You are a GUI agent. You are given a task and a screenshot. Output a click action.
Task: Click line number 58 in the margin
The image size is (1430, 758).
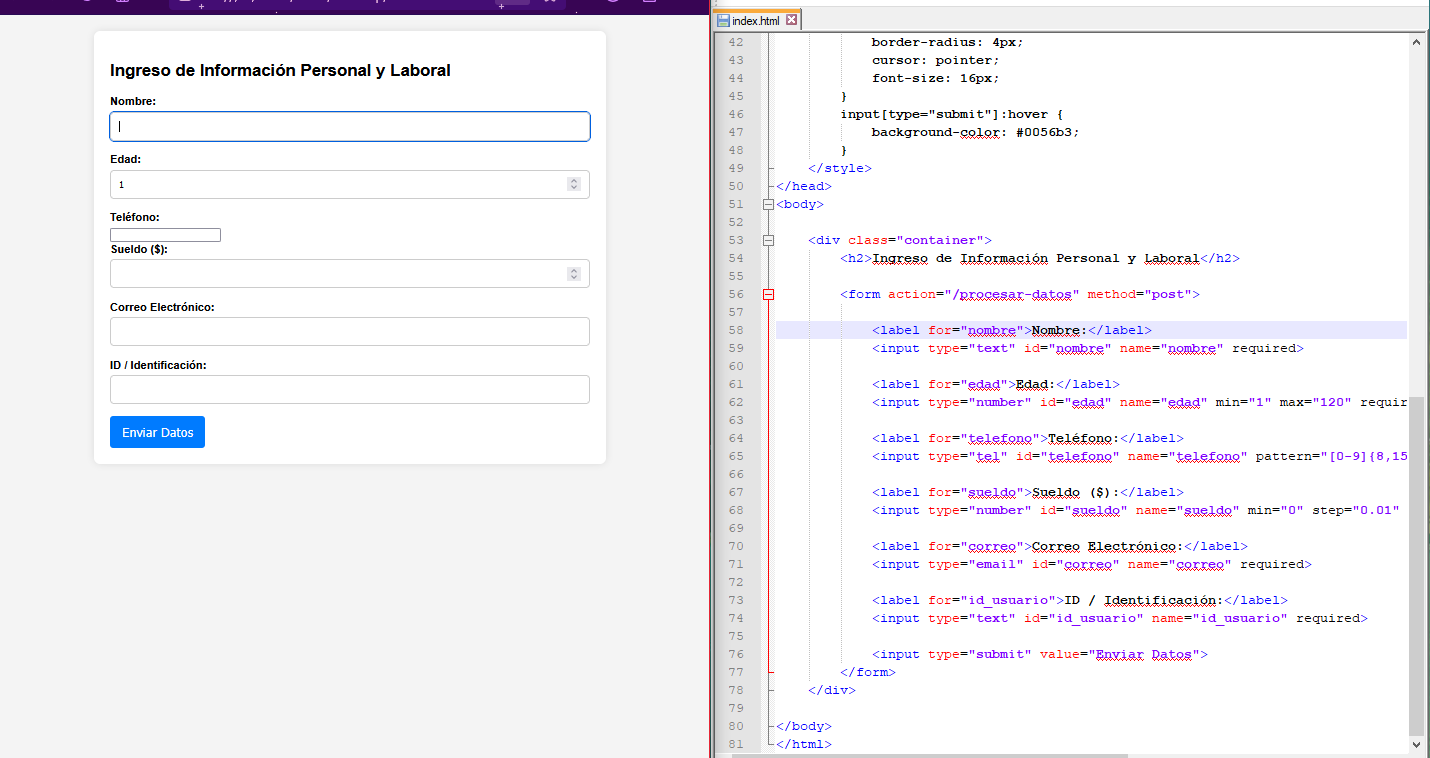pyautogui.click(x=736, y=330)
